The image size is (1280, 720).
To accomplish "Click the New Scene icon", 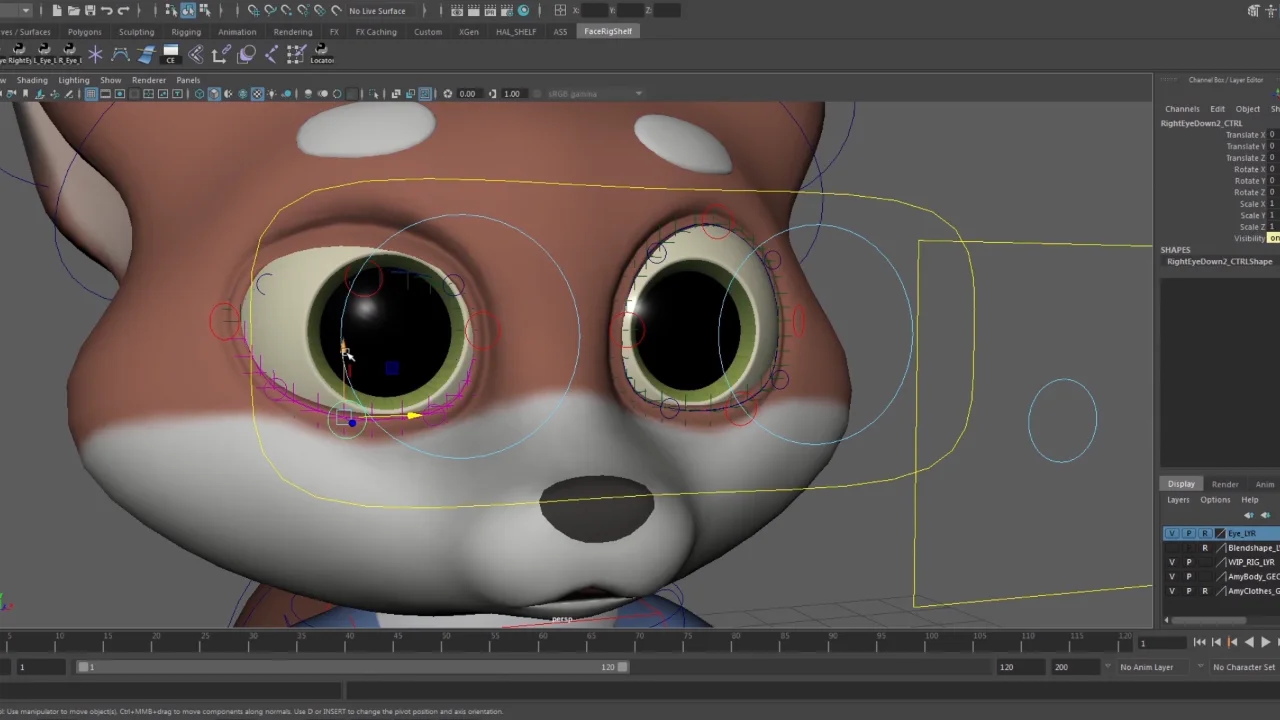I will point(57,11).
